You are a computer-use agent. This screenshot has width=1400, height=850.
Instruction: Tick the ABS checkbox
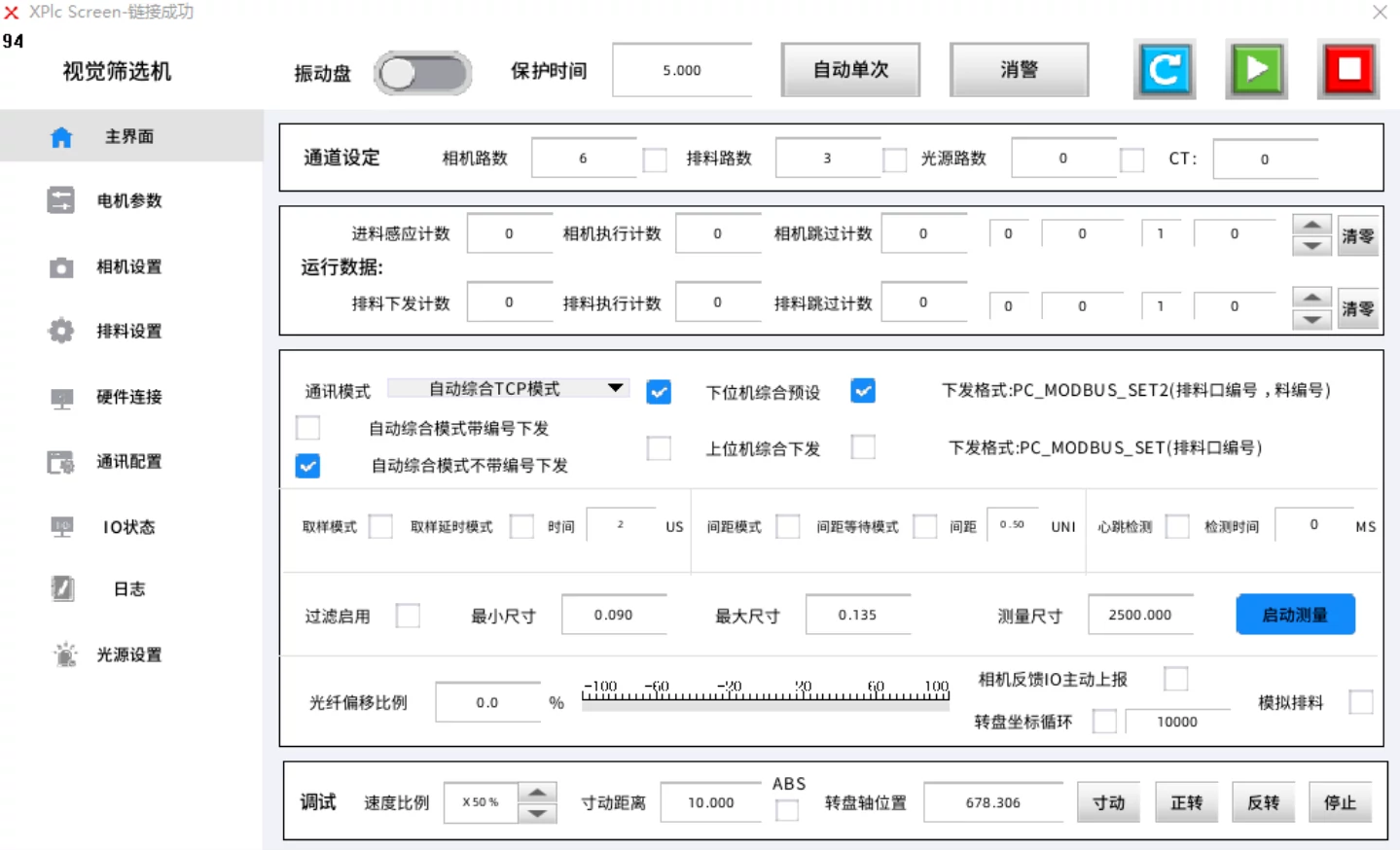pos(787,809)
